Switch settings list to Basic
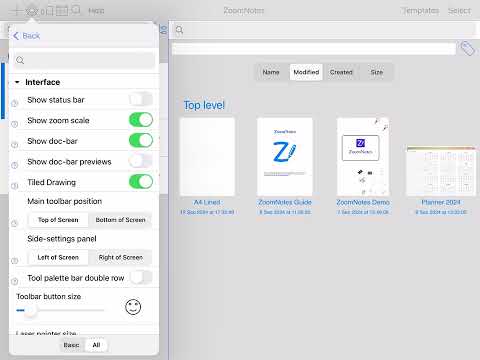The image size is (480, 360). [71, 345]
